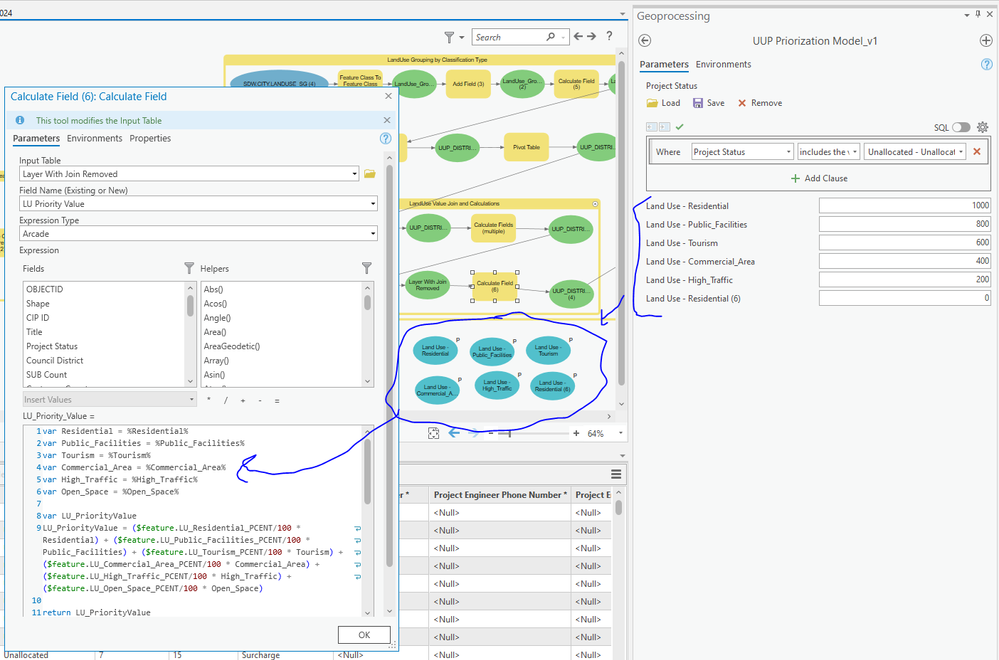Click the Land Use - Residential (6) value field

pos(905,298)
